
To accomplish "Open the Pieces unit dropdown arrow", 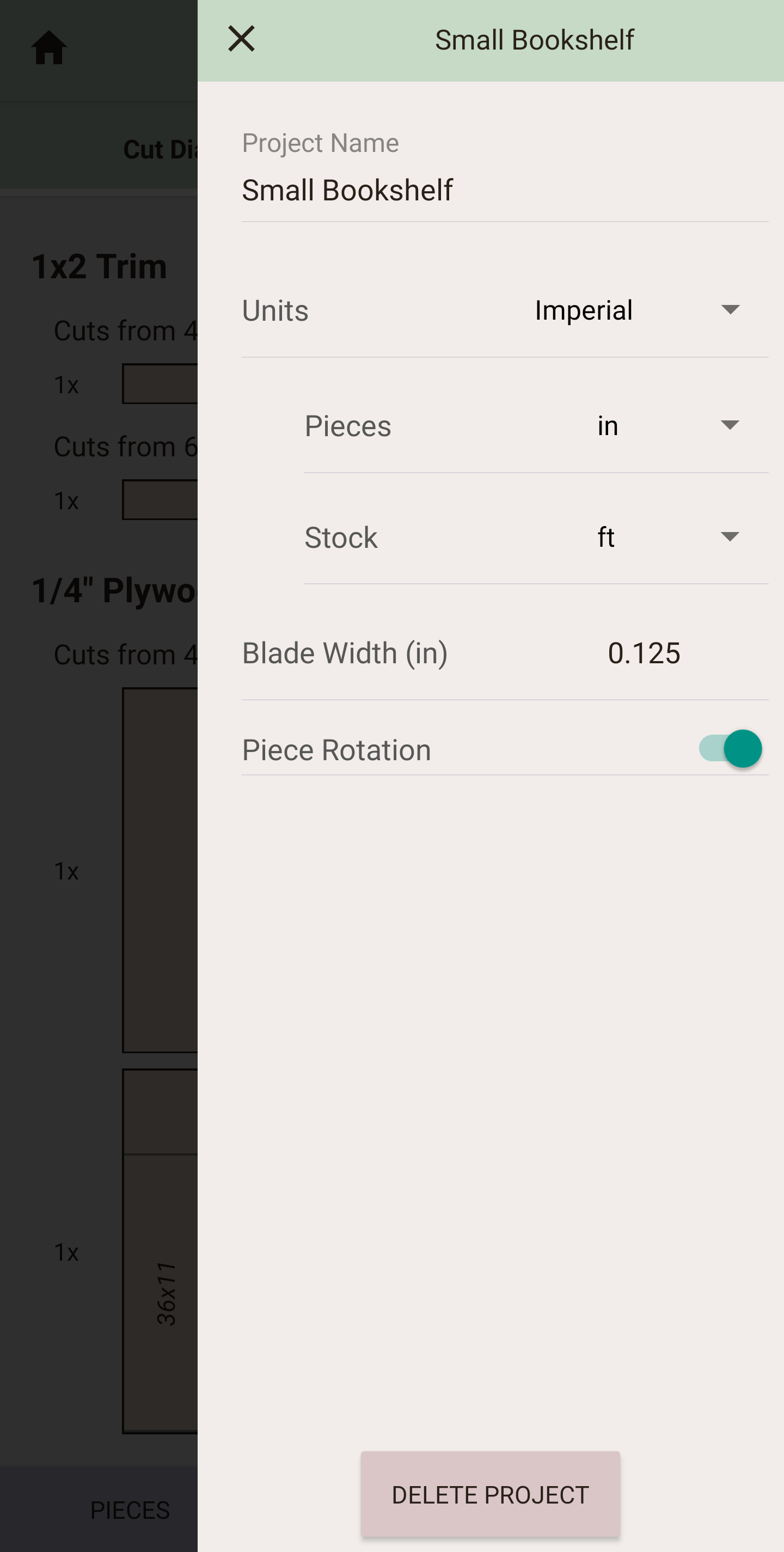I will [x=730, y=425].
